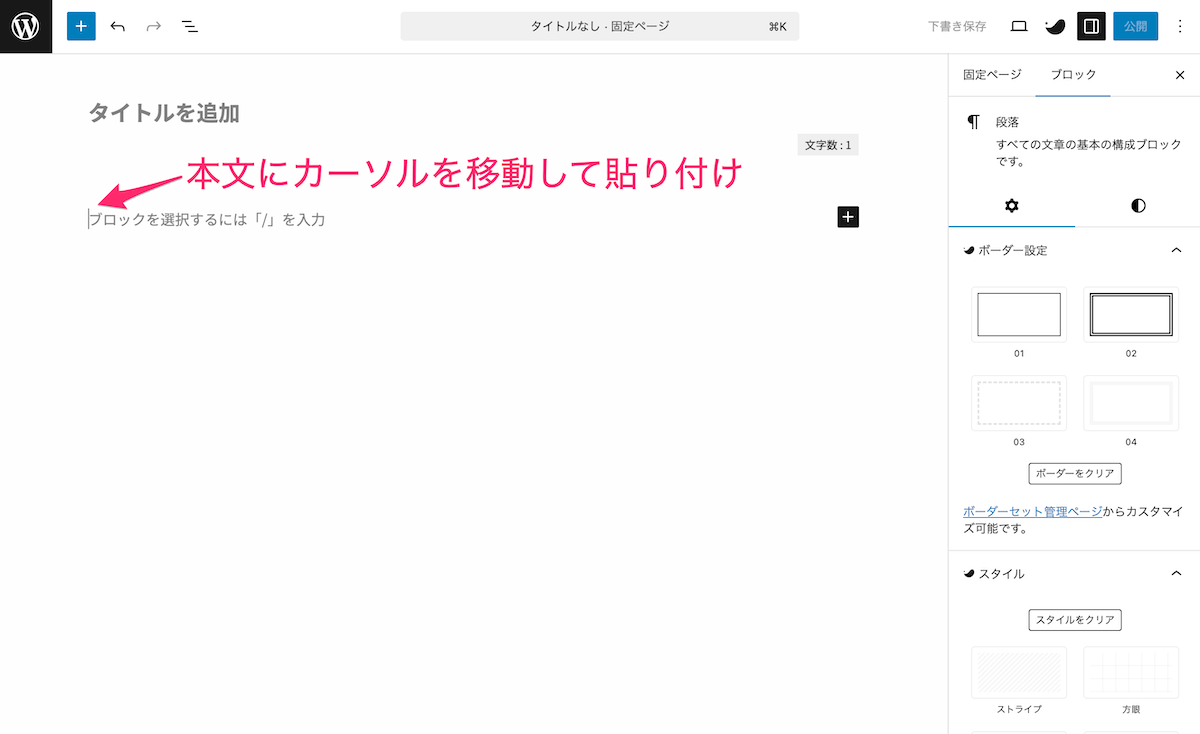1200x734 pixels.
Task: Collapse the ボーダー設定 panel
Action: coord(1176,250)
